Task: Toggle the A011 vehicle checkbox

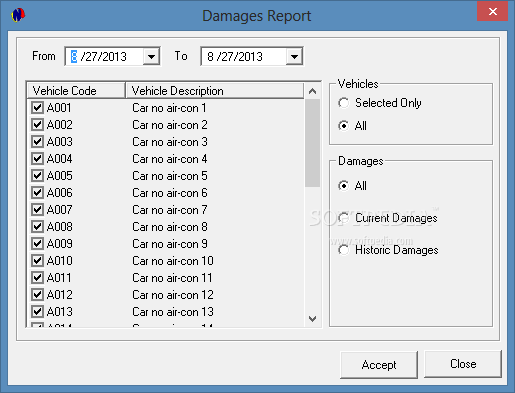Action: click(x=37, y=278)
